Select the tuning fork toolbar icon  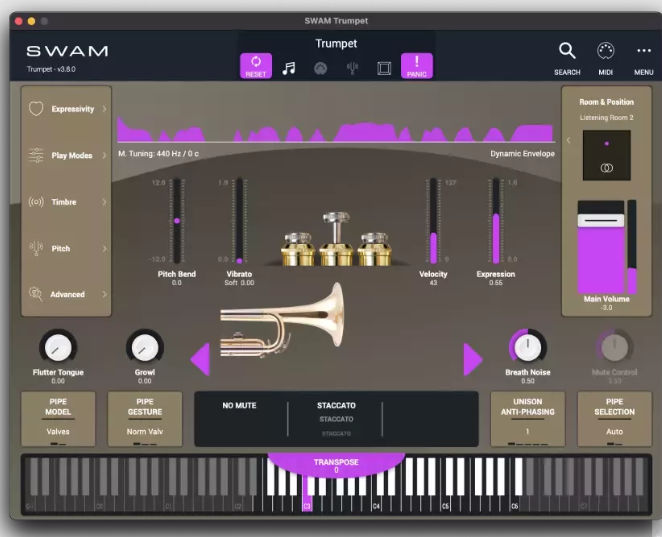pyautogui.click(x=352, y=68)
